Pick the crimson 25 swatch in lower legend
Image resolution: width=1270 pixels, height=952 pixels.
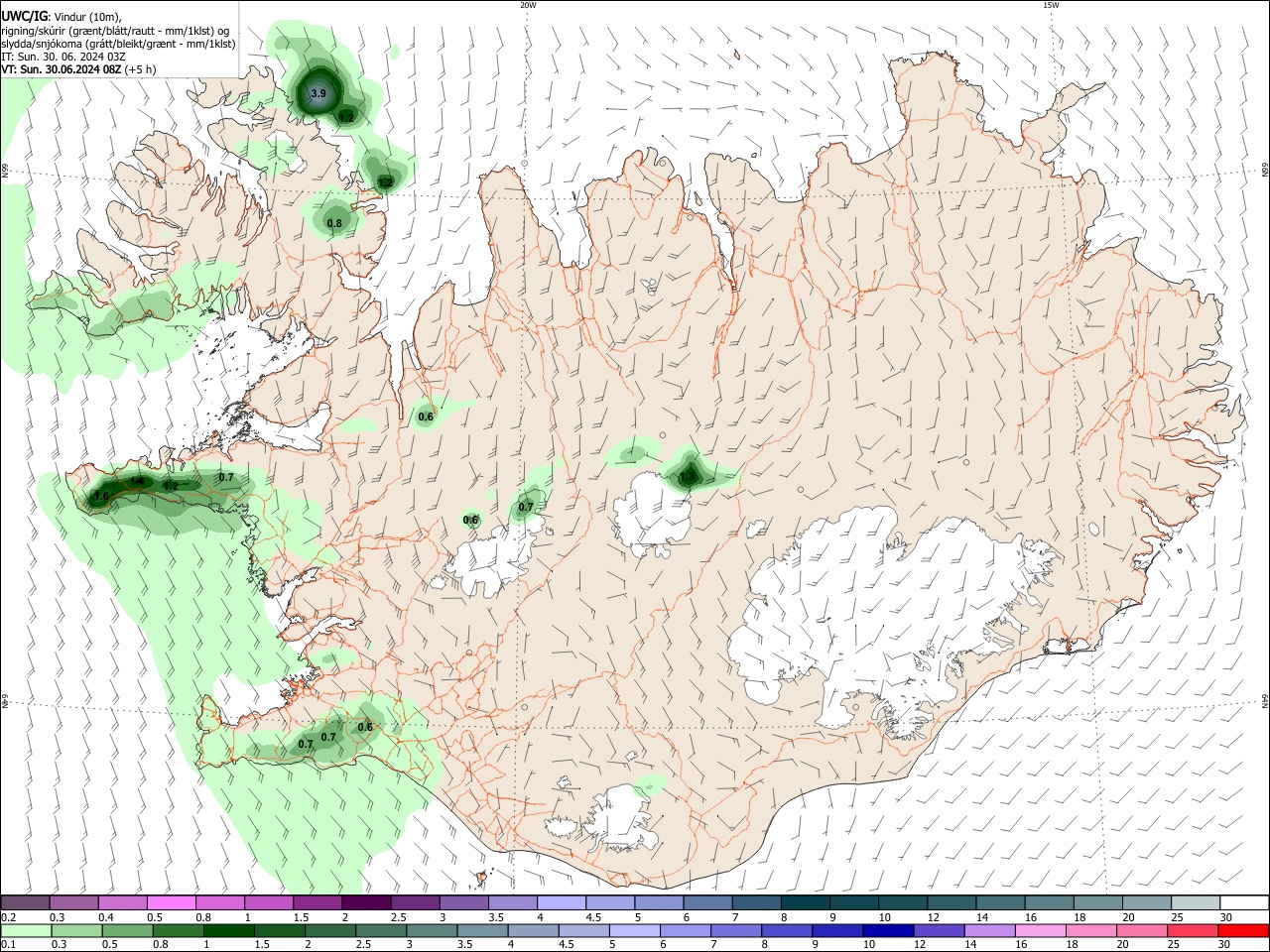pyautogui.click(x=1193, y=931)
